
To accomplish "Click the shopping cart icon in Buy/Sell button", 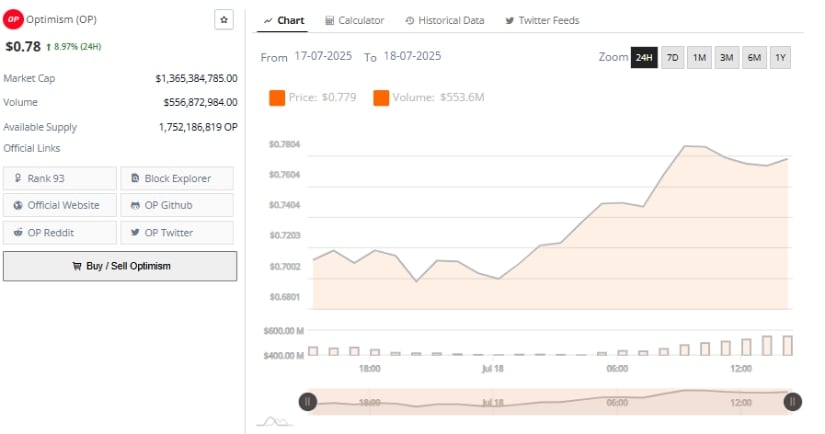I will pyautogui.click(x=77, y=266).
